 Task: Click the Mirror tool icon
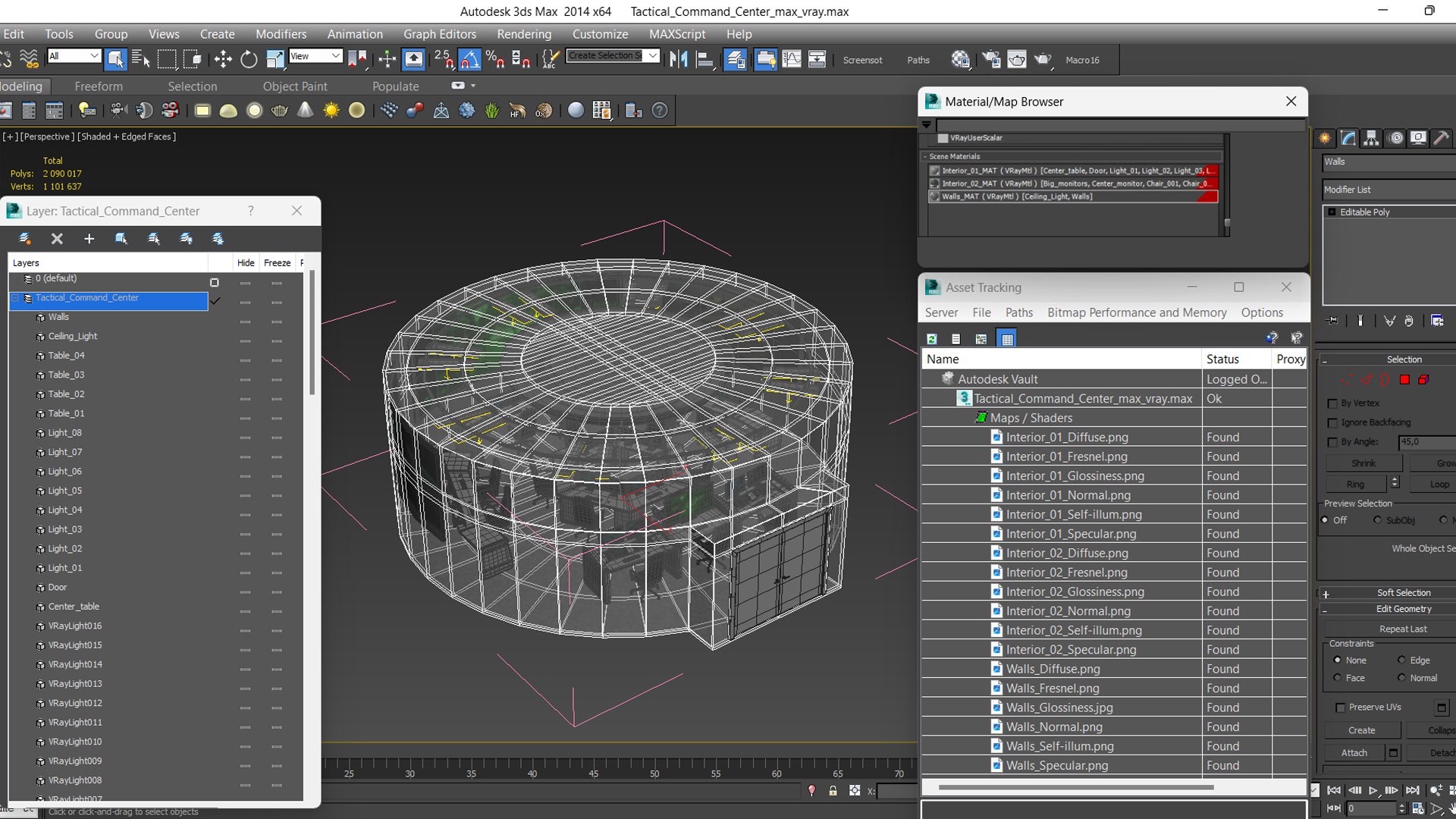tap(678, 59)
